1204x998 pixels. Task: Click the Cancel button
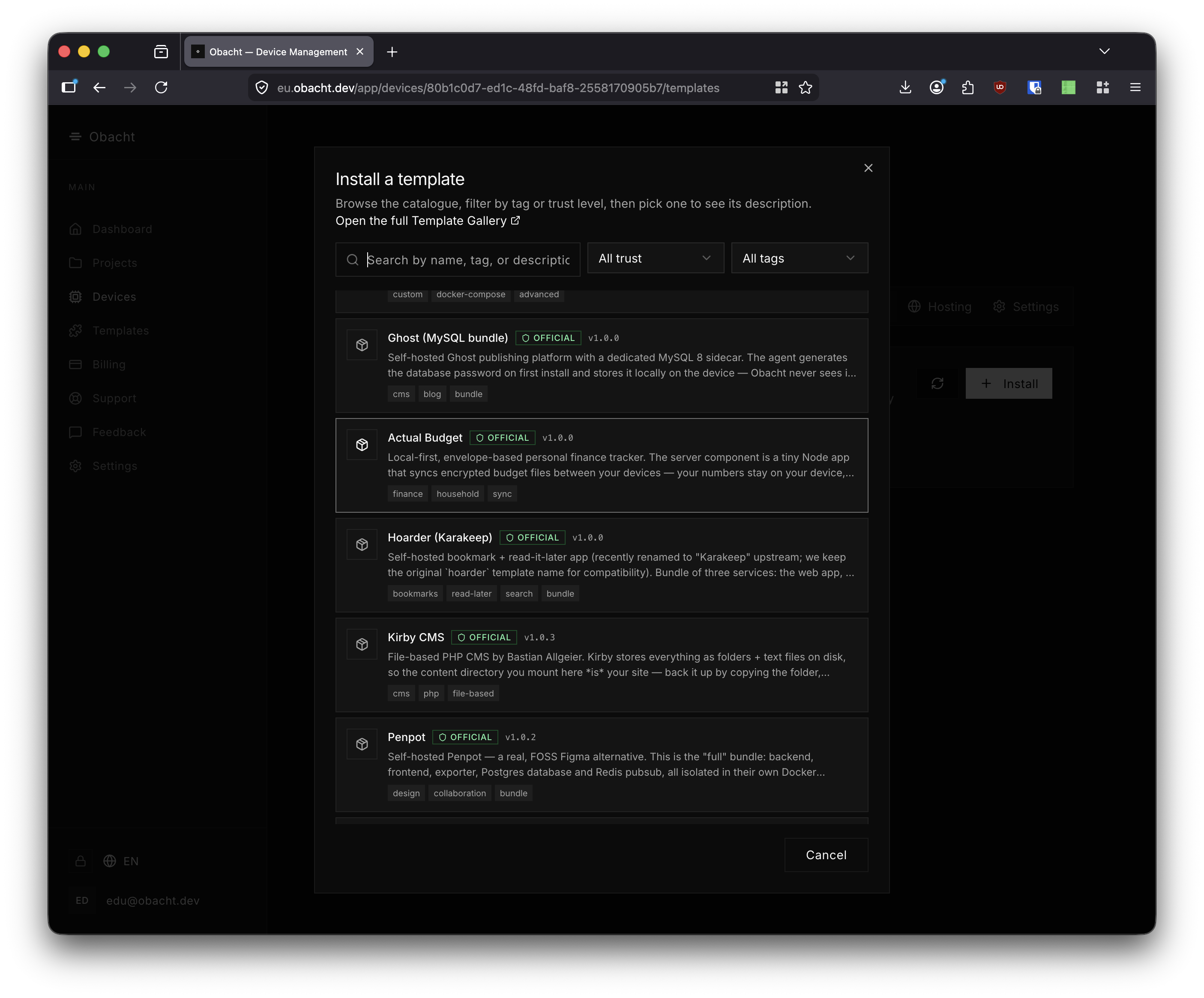826,855
